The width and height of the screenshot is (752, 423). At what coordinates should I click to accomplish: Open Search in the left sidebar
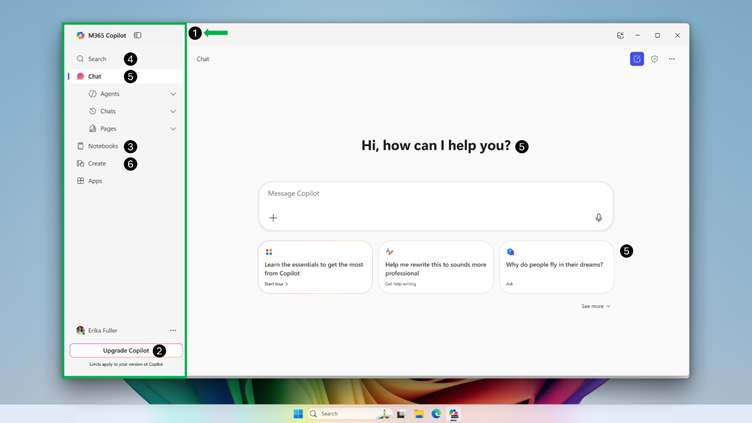[x=97, y=59]
